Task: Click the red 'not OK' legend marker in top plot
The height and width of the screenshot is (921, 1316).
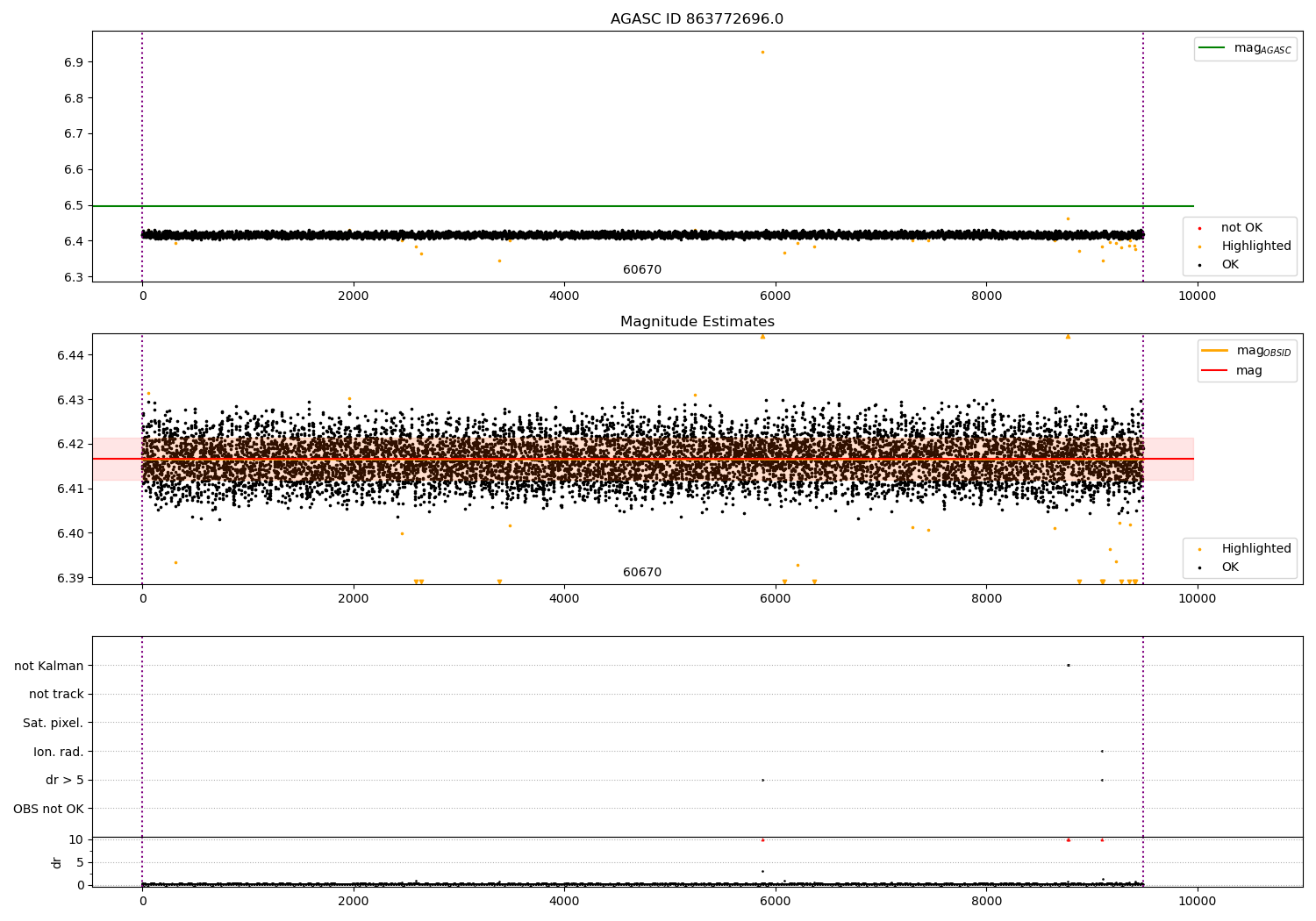Action: pyautogui.click(x=1199, y=228)
